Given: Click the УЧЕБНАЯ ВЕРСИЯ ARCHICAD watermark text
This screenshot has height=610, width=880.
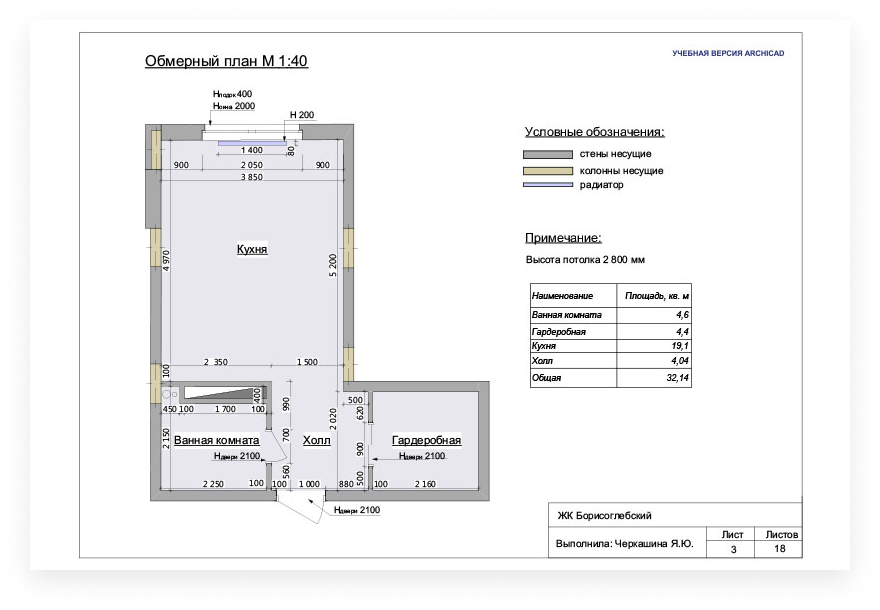Looking at the screenshot, I should 728,53.
